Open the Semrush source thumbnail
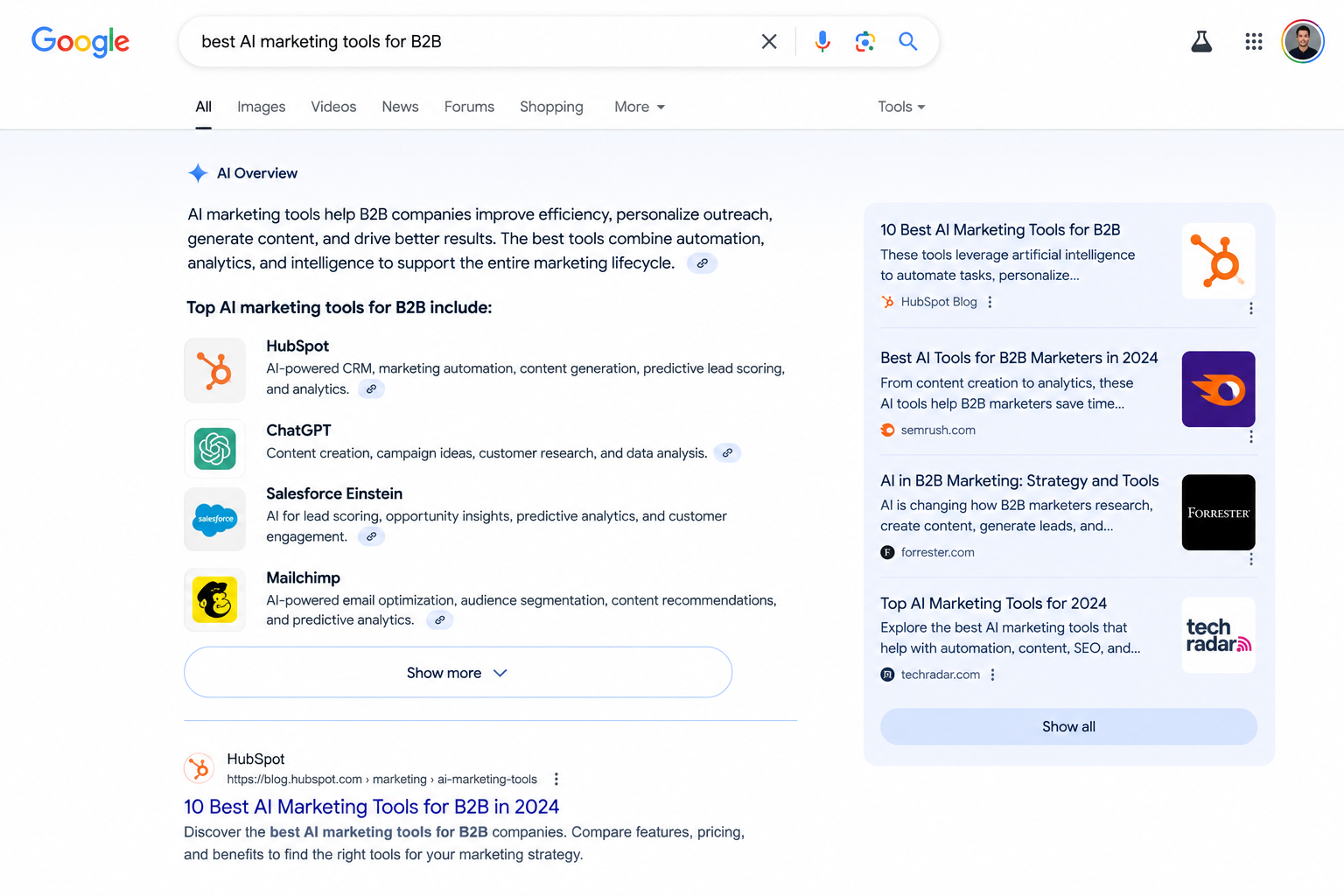The height and width of the screenshot is (896, 1344). (1218, 389)
